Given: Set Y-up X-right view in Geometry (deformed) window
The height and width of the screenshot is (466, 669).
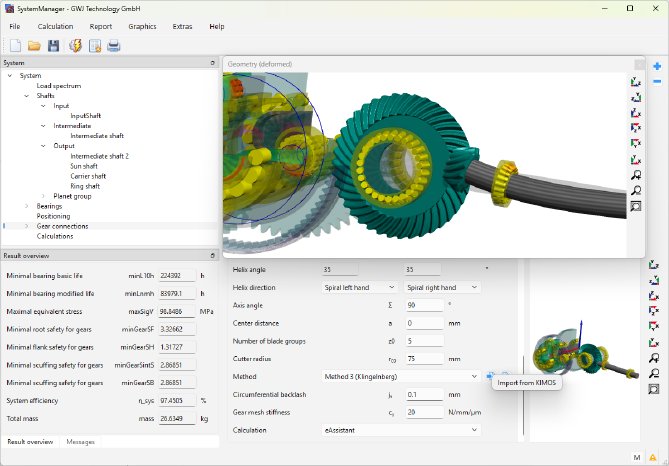Looking at the screenshot, I should tap(636, 159).
